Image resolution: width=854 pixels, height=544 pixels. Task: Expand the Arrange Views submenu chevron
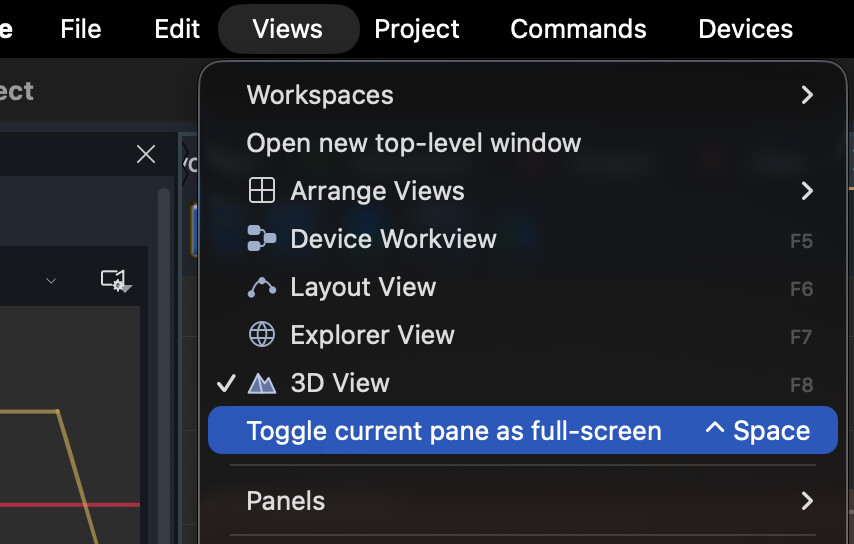(x=807, y=191)
